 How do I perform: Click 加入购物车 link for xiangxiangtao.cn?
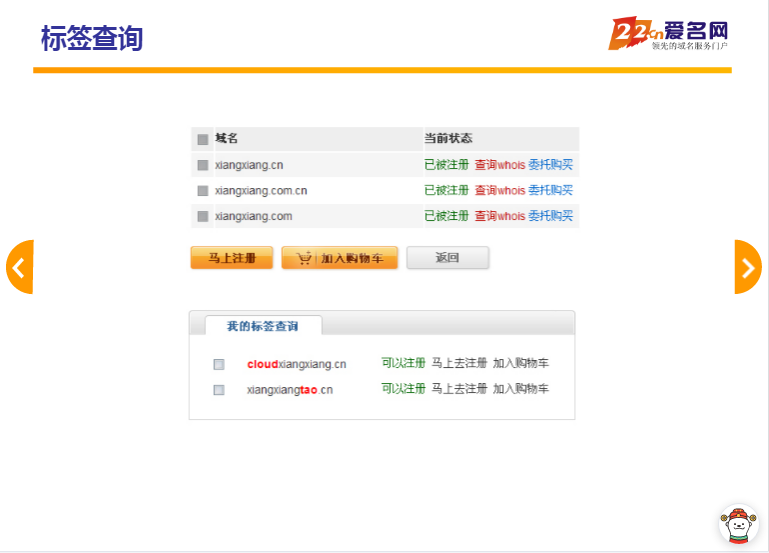pyautogui.click(x=520, y=389)
